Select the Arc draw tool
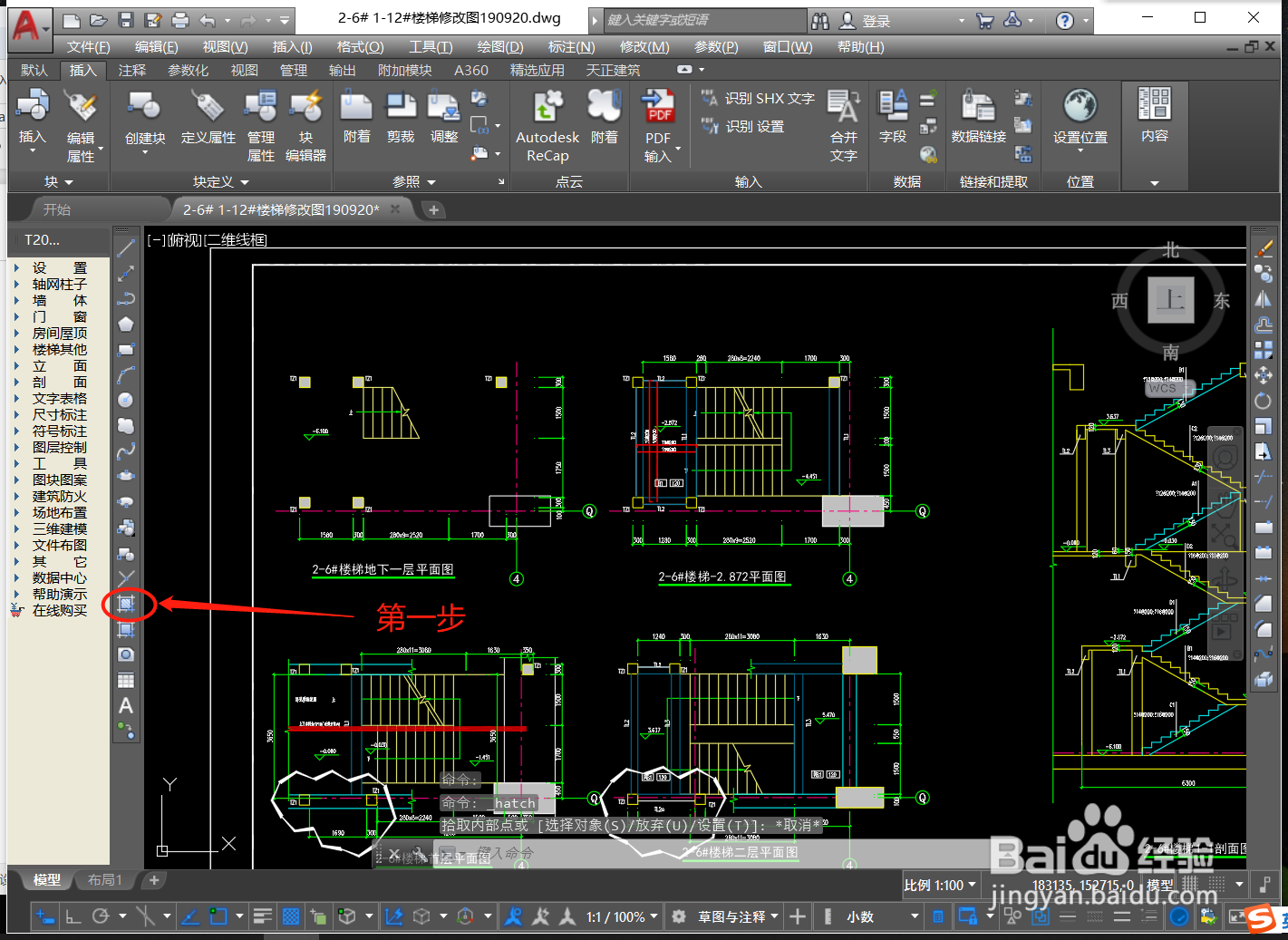 tap(126, 374)
